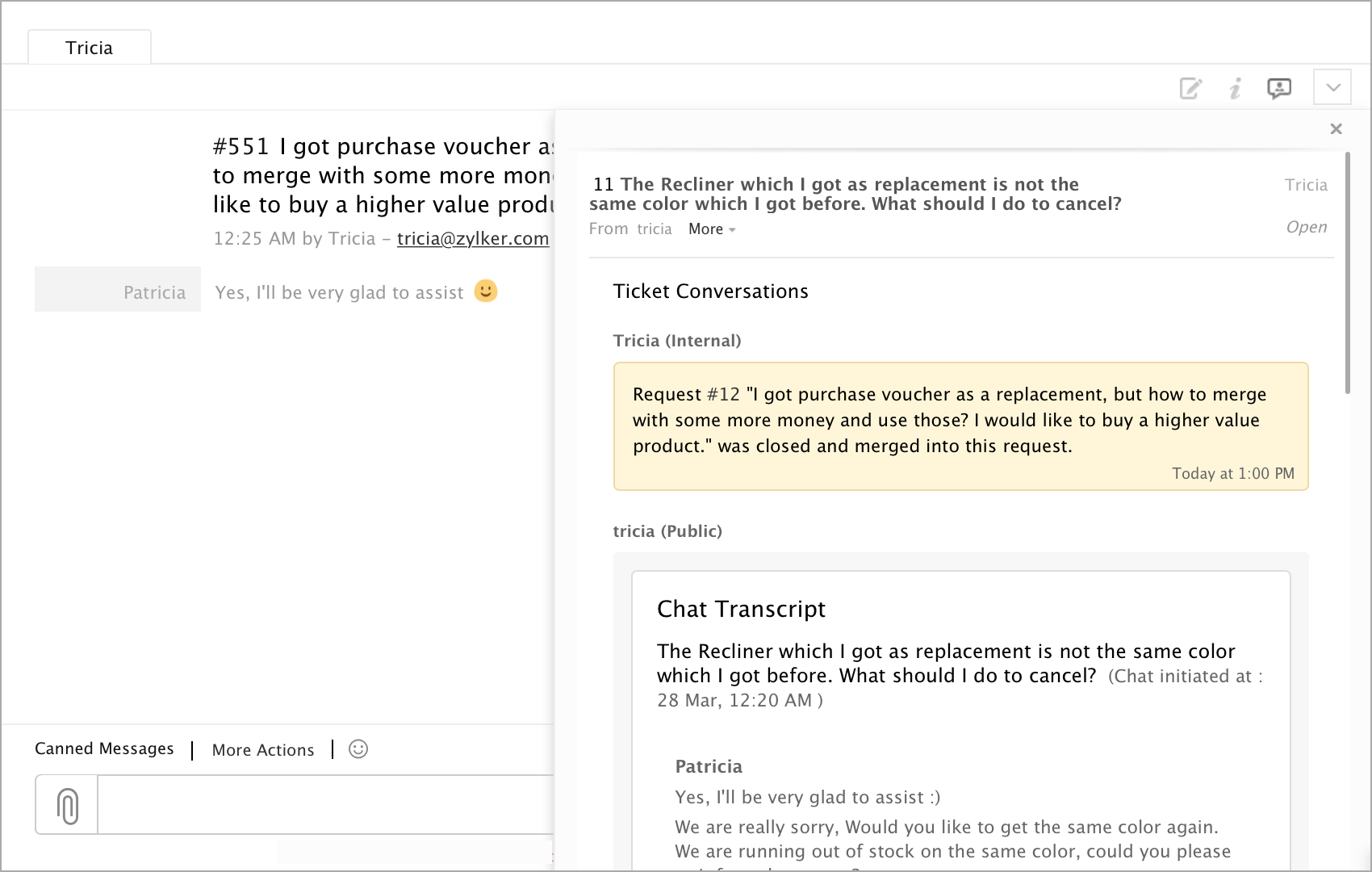This screenshot has height=872, width=1372.
Task: Select ticket subject '11 The Recliner which I got'
Action: pyautogui.click(x=855, y=194)
